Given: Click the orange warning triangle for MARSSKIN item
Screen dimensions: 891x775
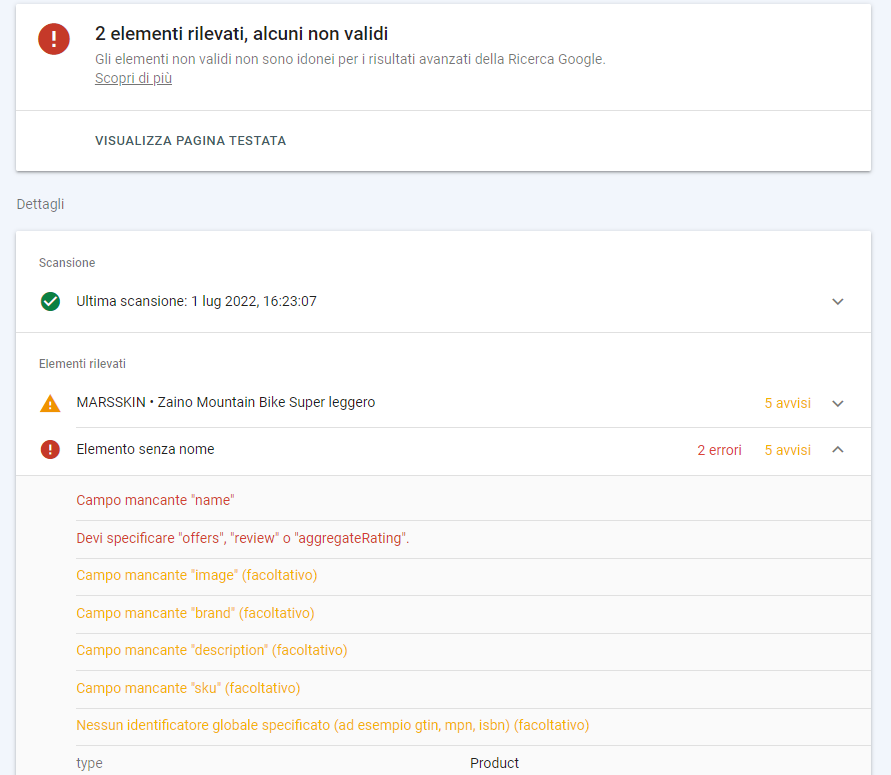Looking at the screenshot, I should [x=51, y=403].
